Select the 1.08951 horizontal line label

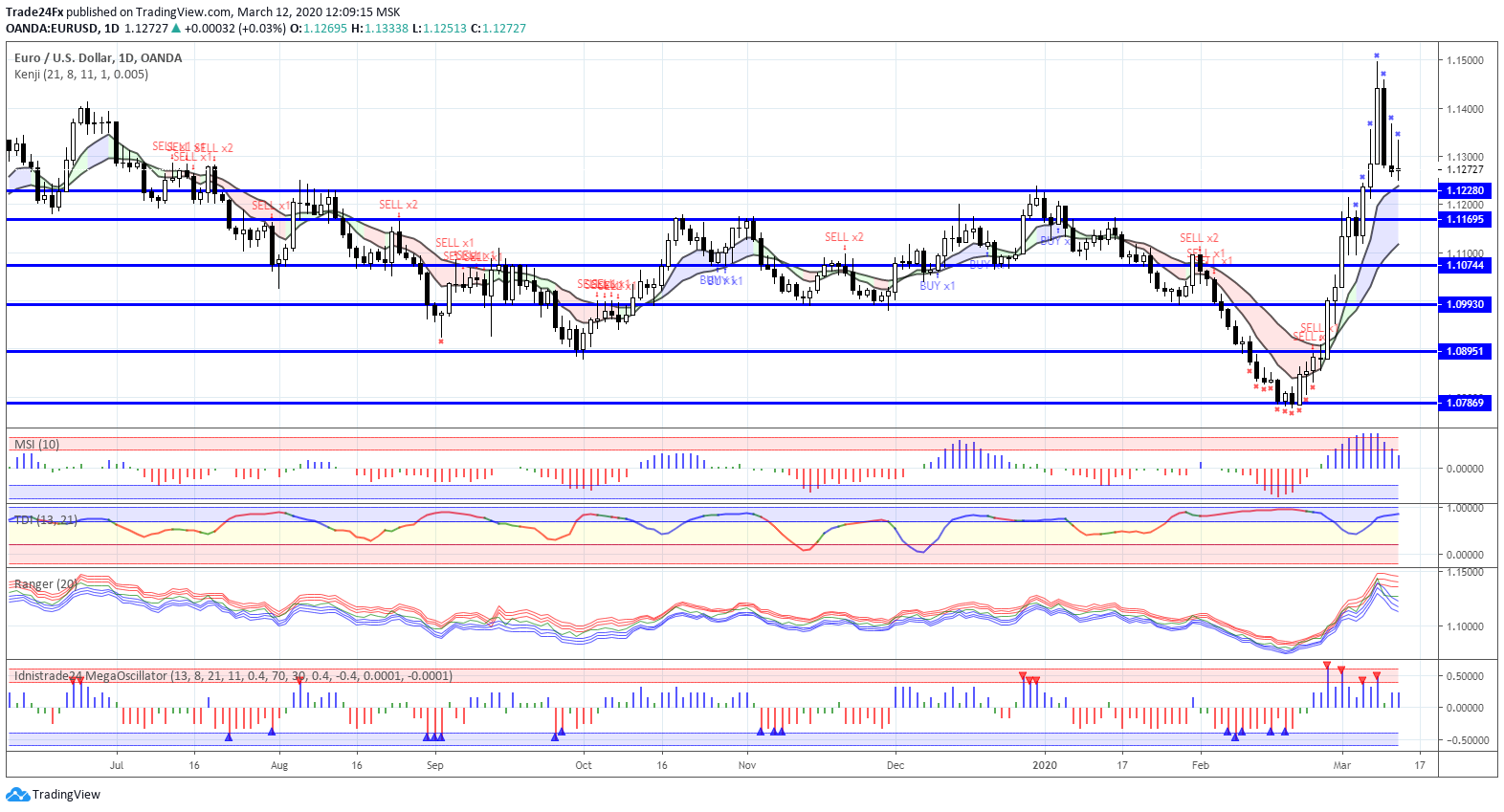1464,352
